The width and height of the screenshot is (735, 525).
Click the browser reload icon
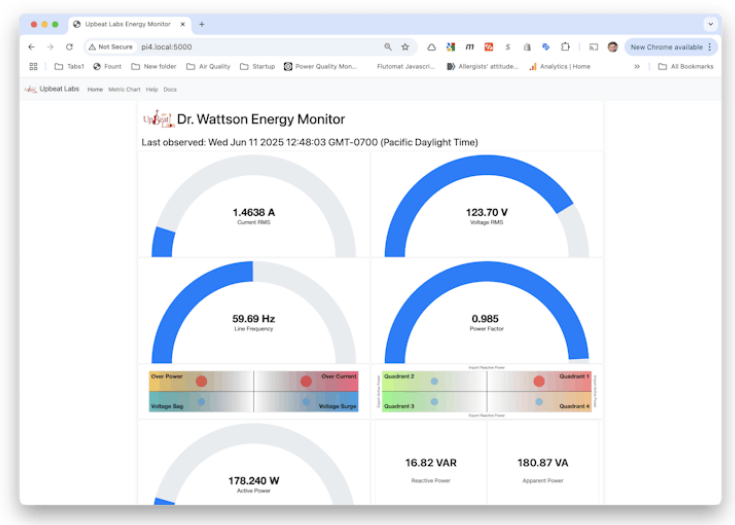tap(69, 47)
